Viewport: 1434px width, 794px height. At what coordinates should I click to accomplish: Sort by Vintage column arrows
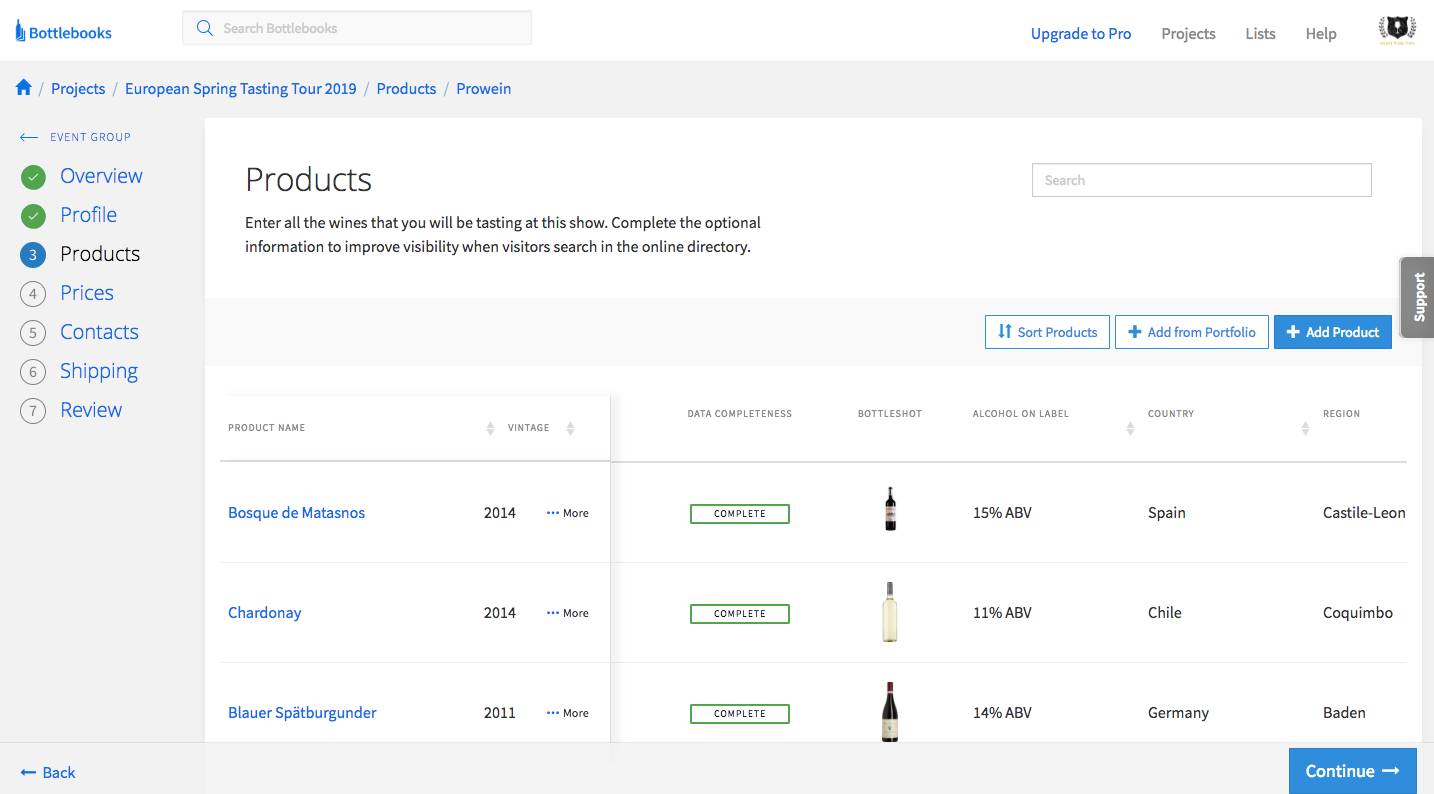click(570, 428)
